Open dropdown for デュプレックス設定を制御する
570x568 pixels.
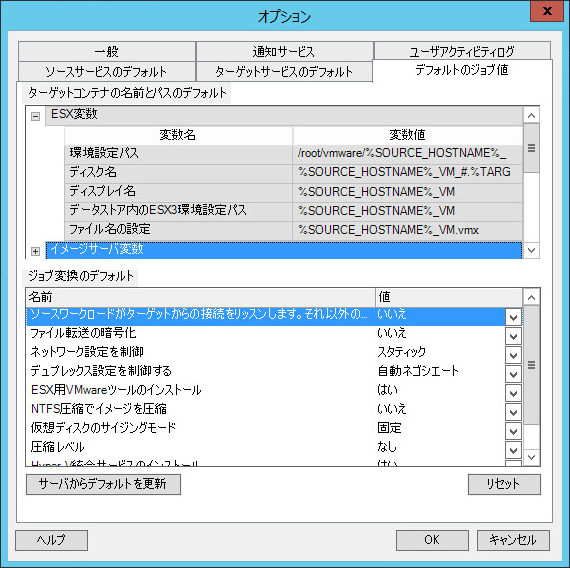(x=513, y=374)
